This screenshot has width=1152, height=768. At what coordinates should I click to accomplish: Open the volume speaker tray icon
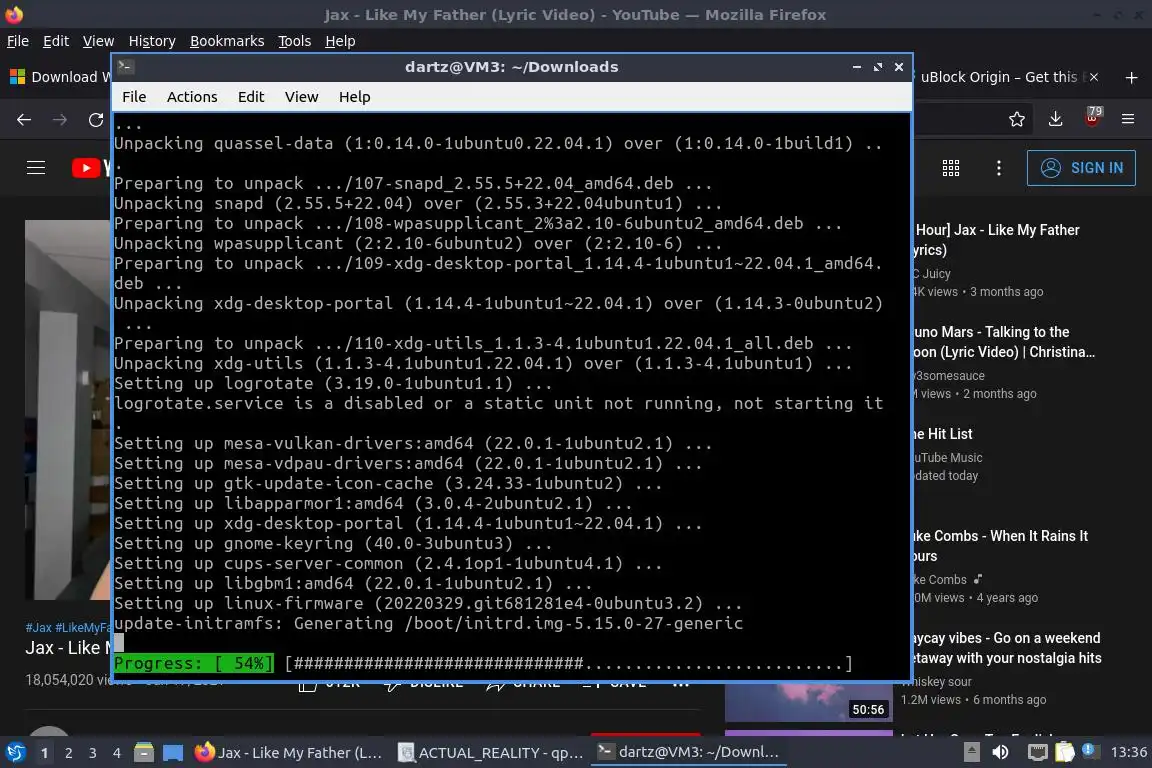(x=1000, y=752)
